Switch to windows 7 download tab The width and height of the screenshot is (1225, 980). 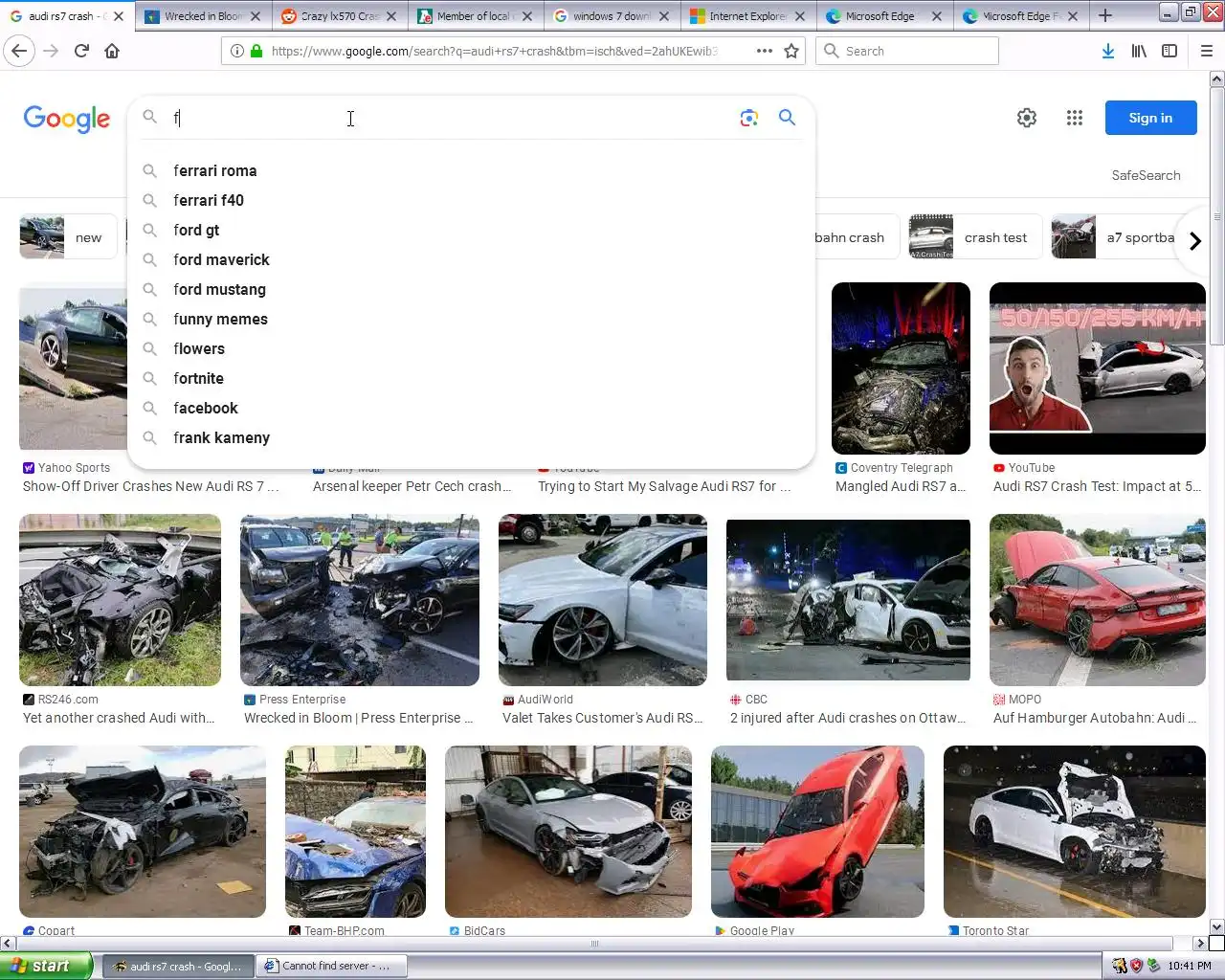(612, 16)
